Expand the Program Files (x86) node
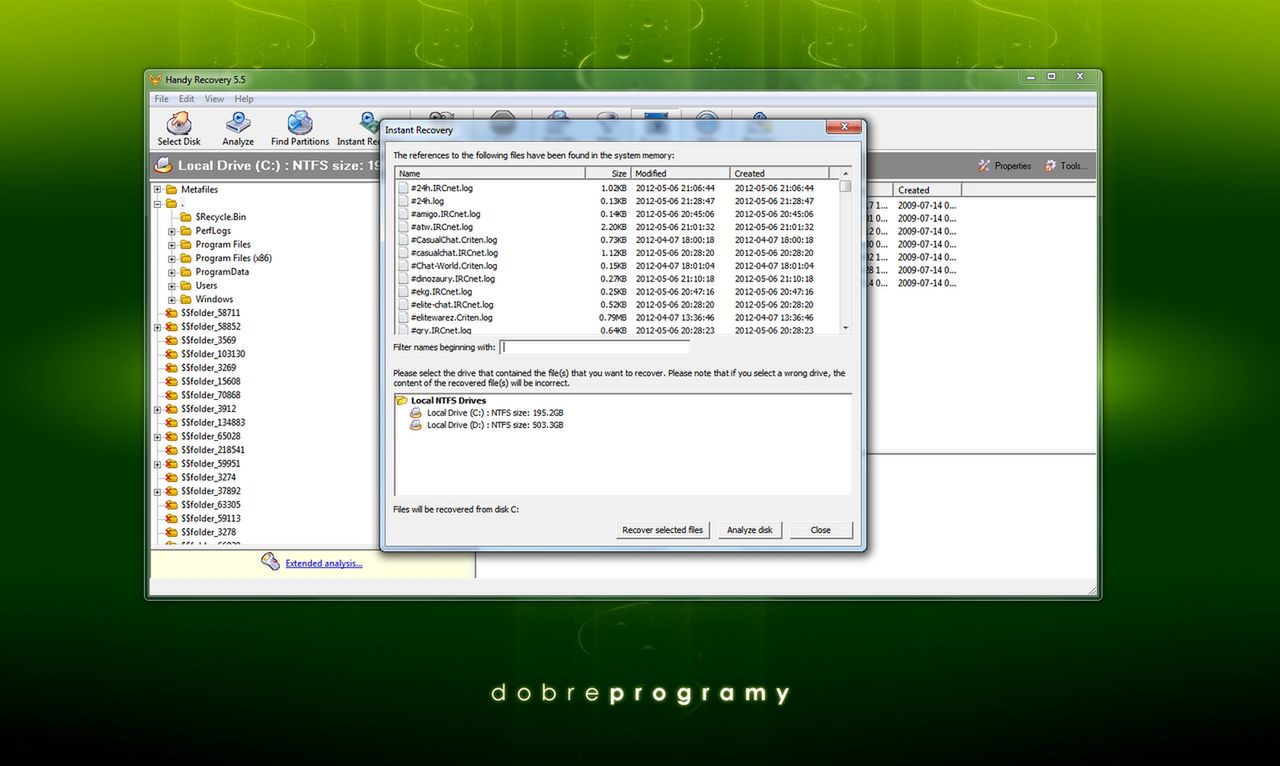This screenshot has width=1280, height=766. [x=172, y=259]
